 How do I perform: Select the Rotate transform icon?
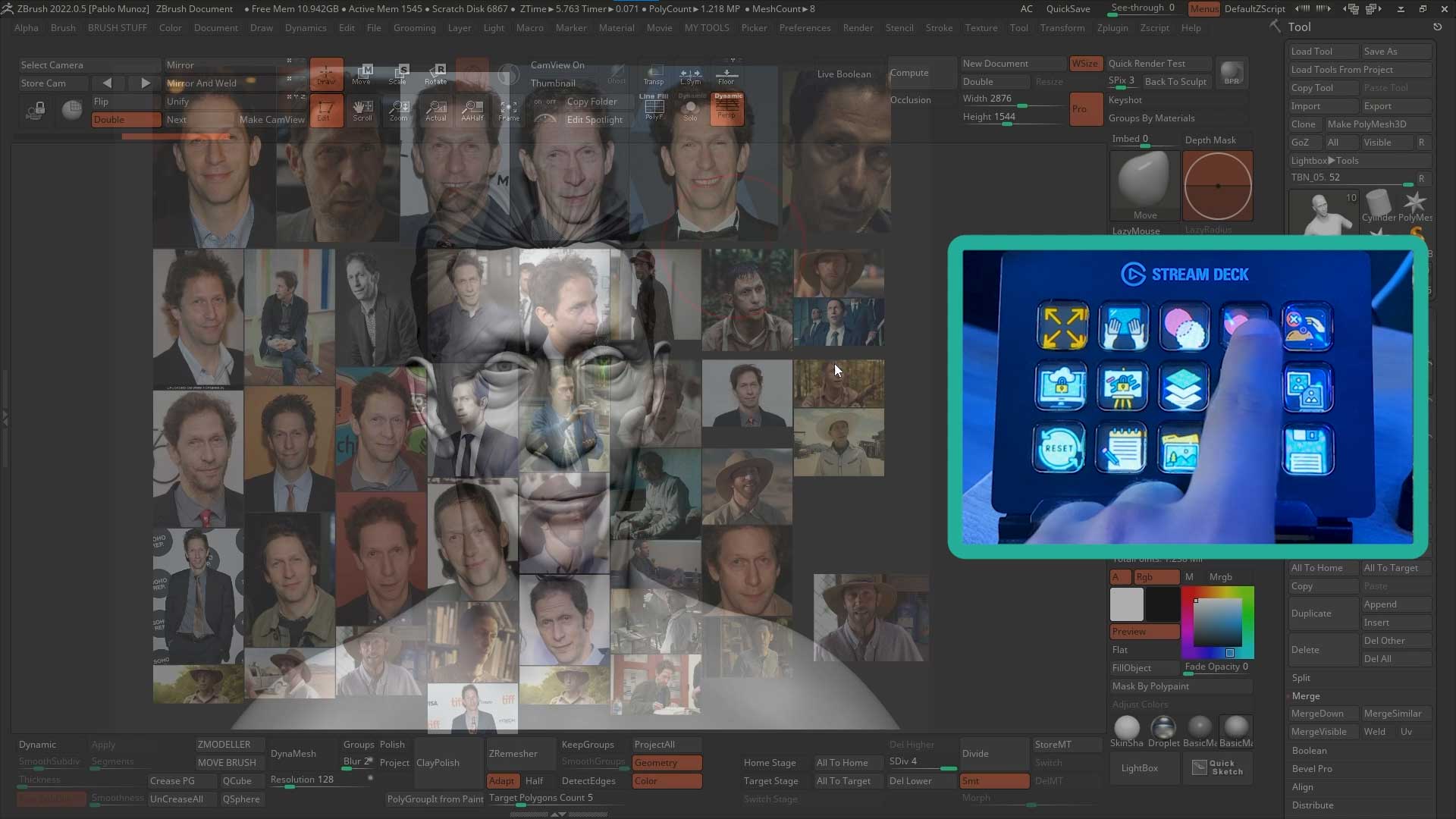coord(436,74)
